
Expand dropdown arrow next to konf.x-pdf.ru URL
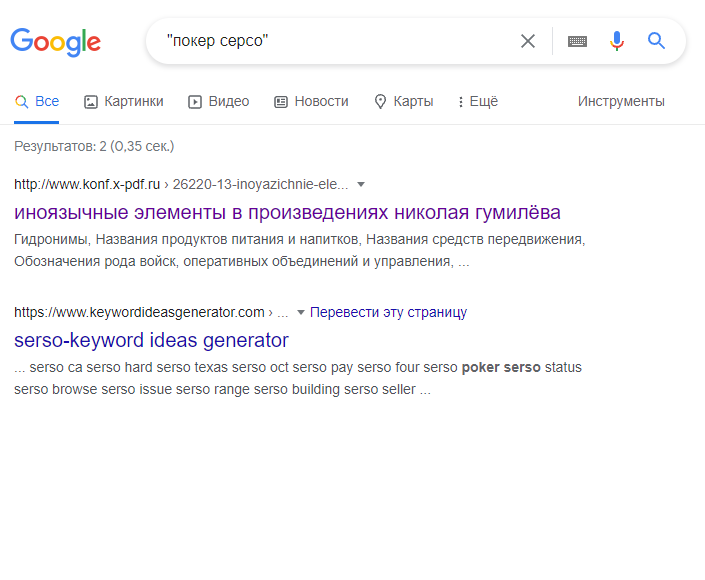(361, 184)
